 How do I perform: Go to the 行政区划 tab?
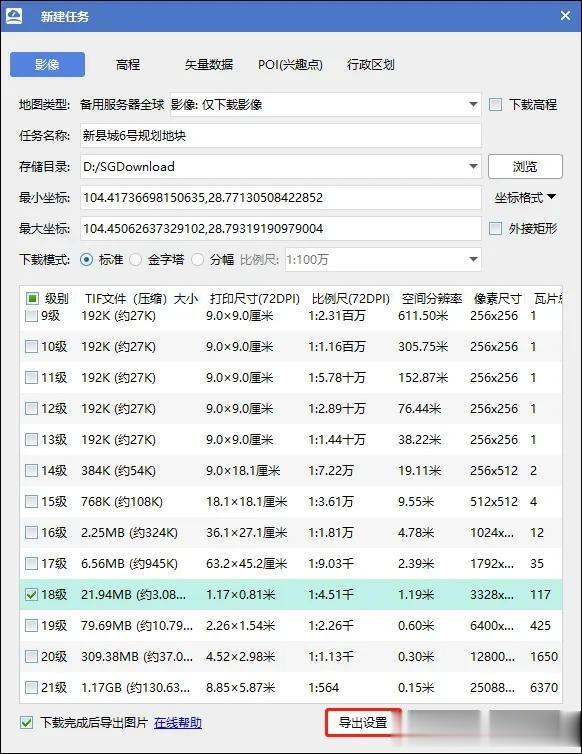click(371, 64)
